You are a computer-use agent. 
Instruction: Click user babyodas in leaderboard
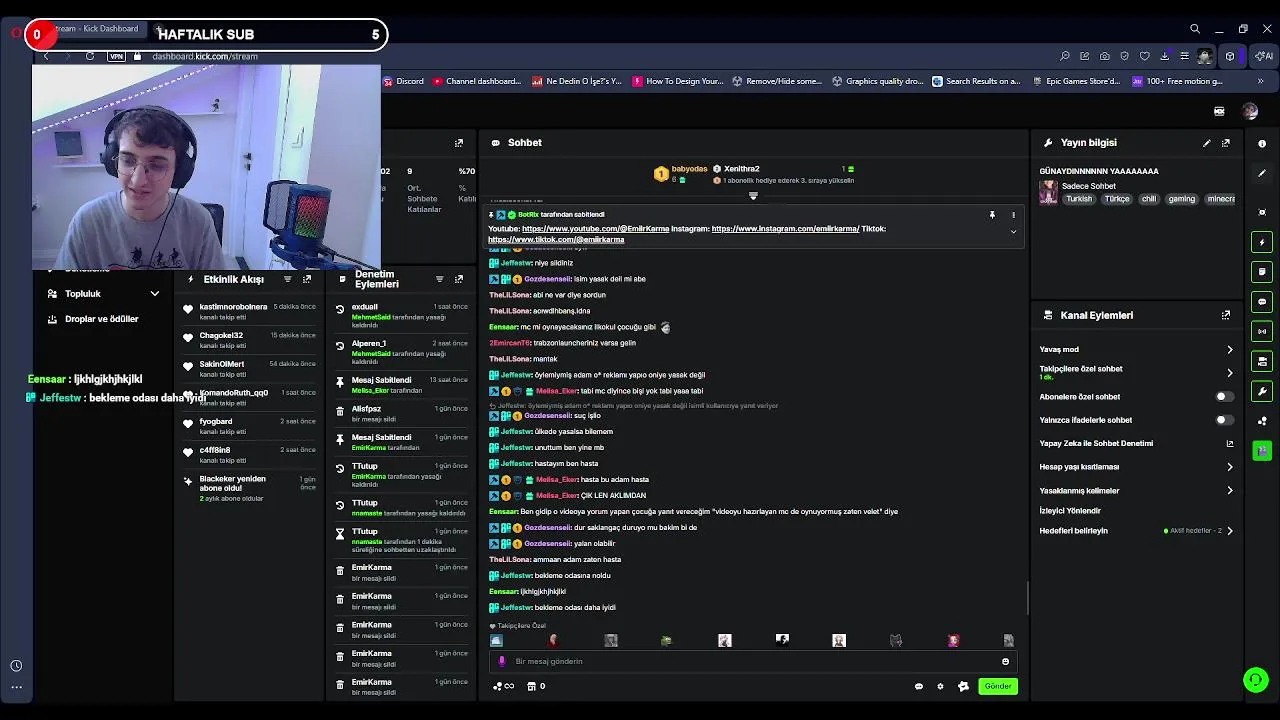pos(690,169)
